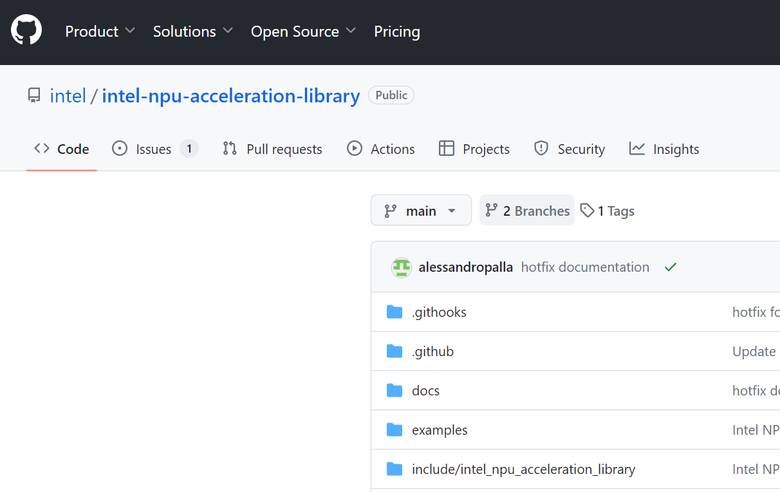Viewport: 780px width, 492px height.
Task: Click the green commit status checkmark
Action: (x=671, y=267)
